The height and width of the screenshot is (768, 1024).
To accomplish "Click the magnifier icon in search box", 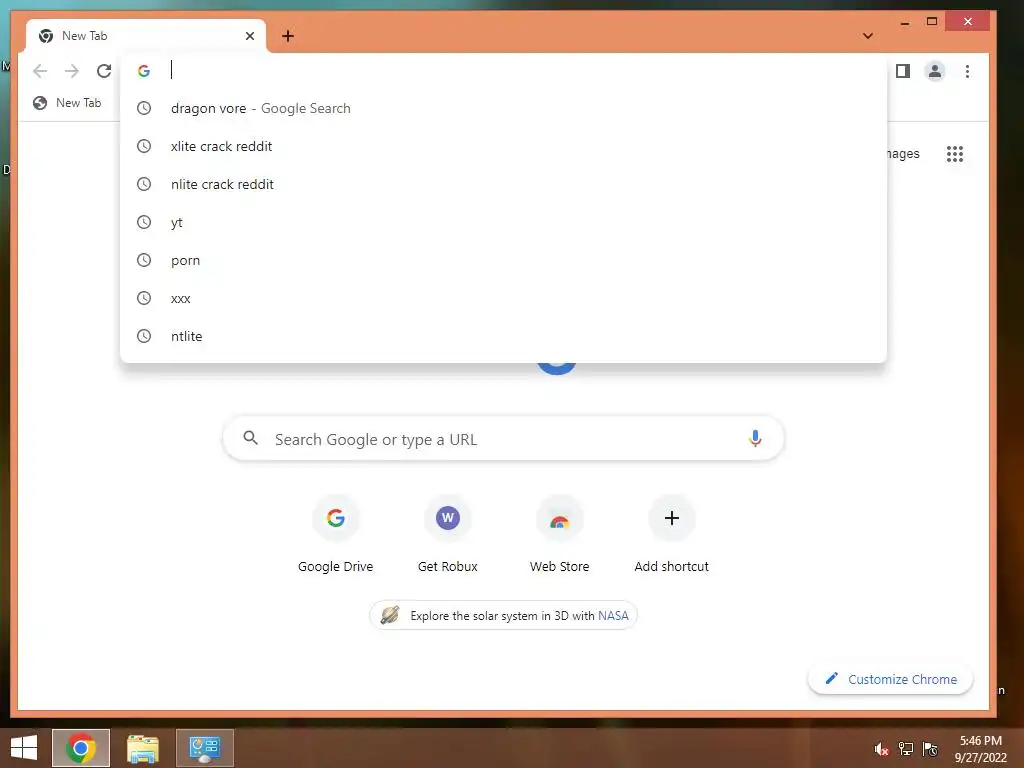I will pos(251,438).
